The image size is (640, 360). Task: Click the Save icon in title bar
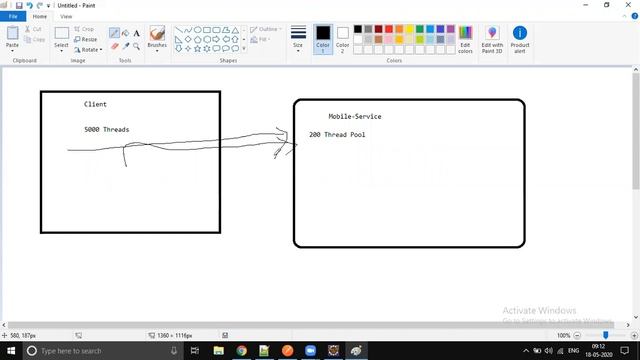(x=19, y=5)
